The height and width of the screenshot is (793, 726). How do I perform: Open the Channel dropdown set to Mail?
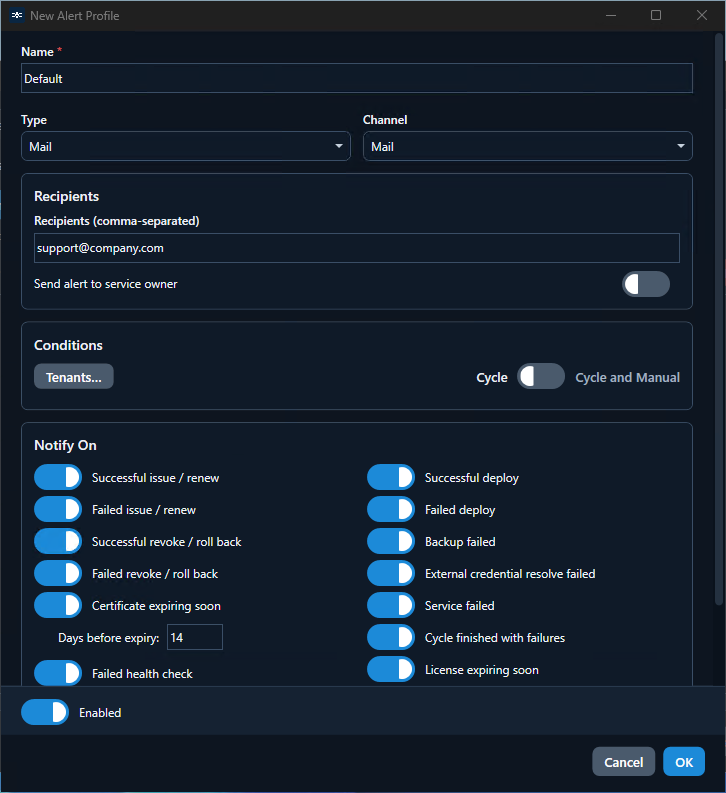(527, 147)
